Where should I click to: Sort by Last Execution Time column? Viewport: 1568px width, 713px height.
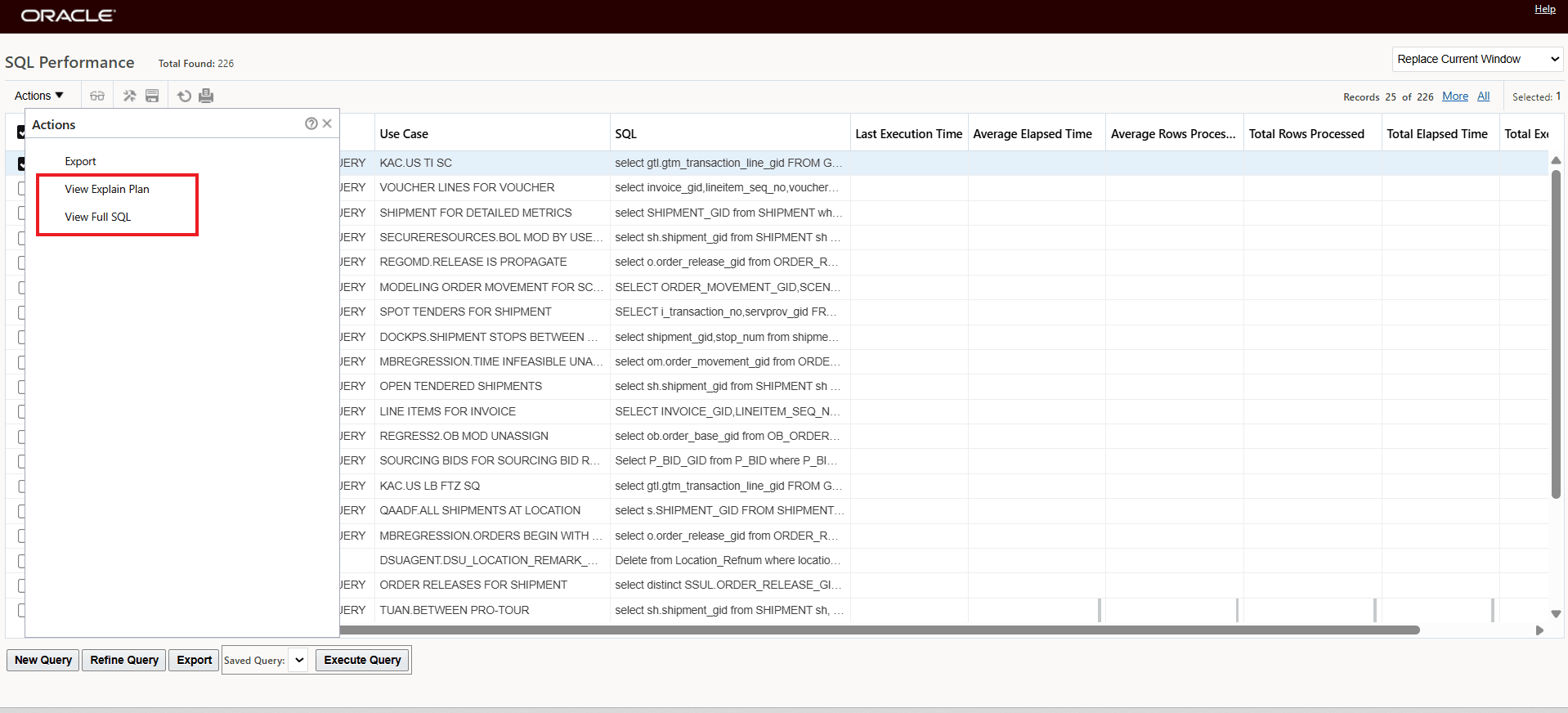908,133
